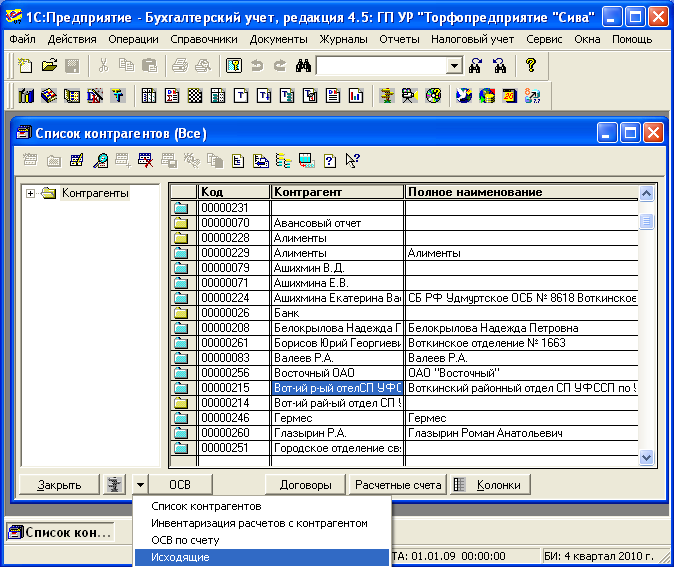Open the turnover balance sheet report icon

pyautogui.click(x=149, y=95)
